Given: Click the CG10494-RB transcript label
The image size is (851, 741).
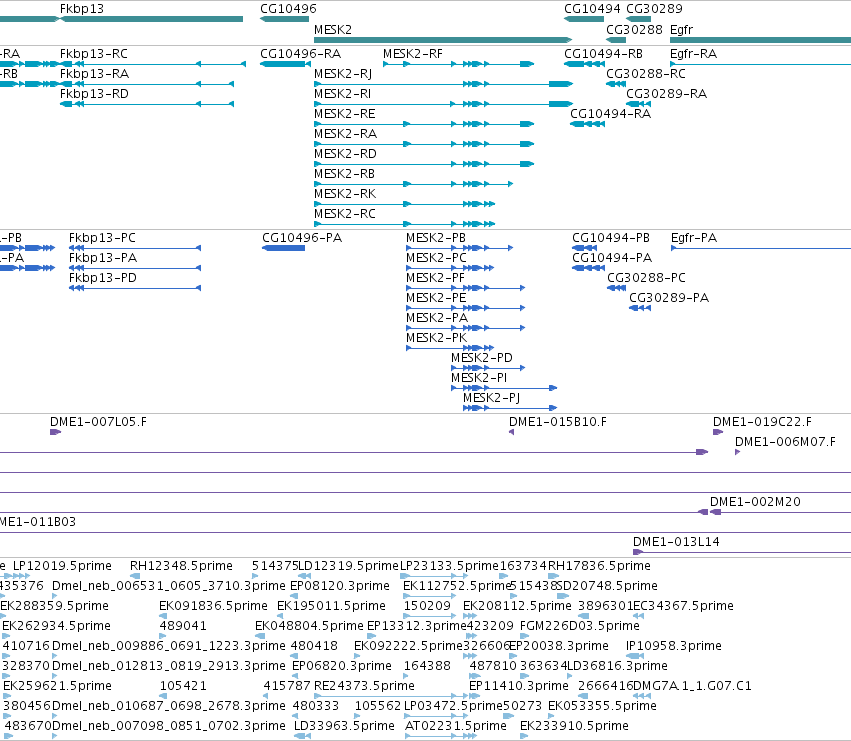Looking at the screenshot, I should pos(604,54).
